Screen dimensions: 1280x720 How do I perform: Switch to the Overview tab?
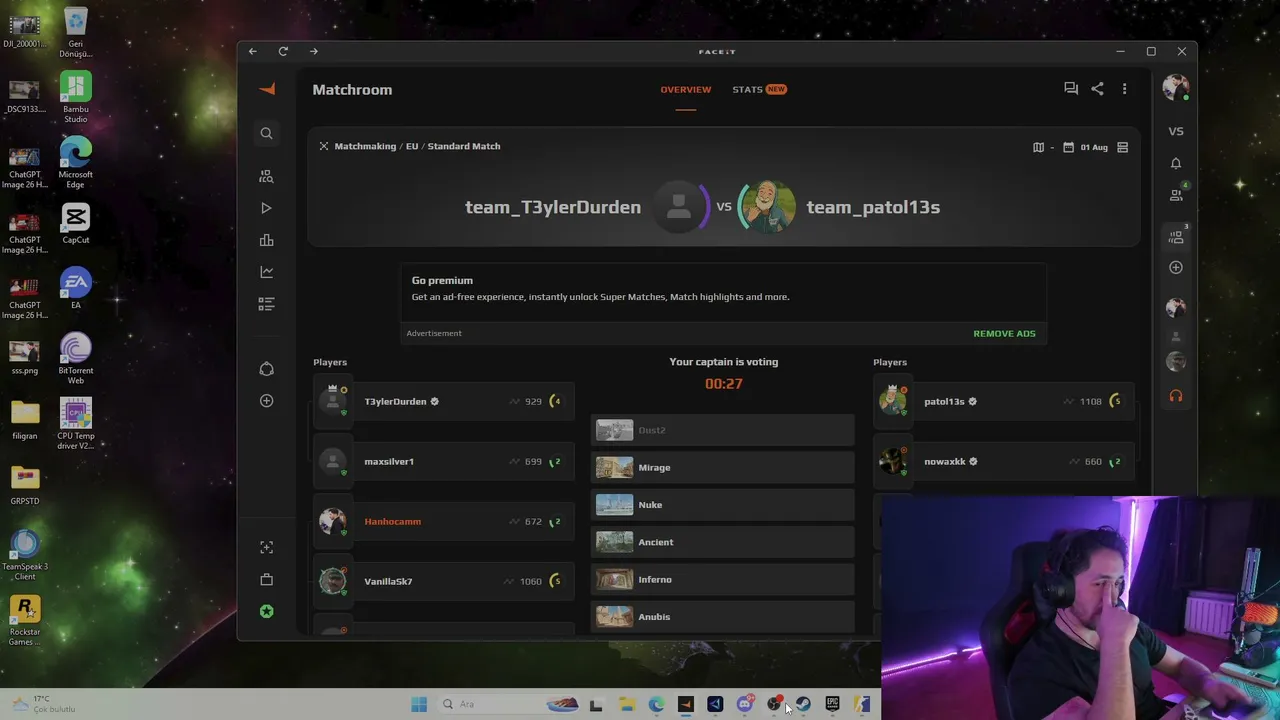(686, 89)
